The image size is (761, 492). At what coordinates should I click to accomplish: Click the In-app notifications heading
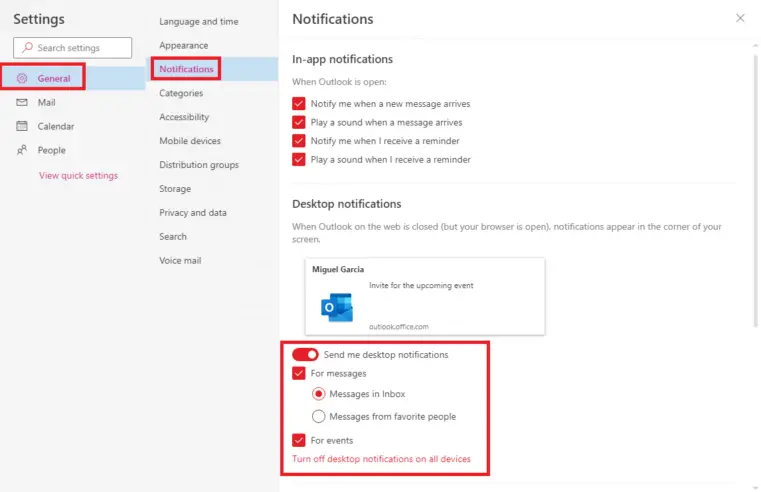click(x=342, y=59)
